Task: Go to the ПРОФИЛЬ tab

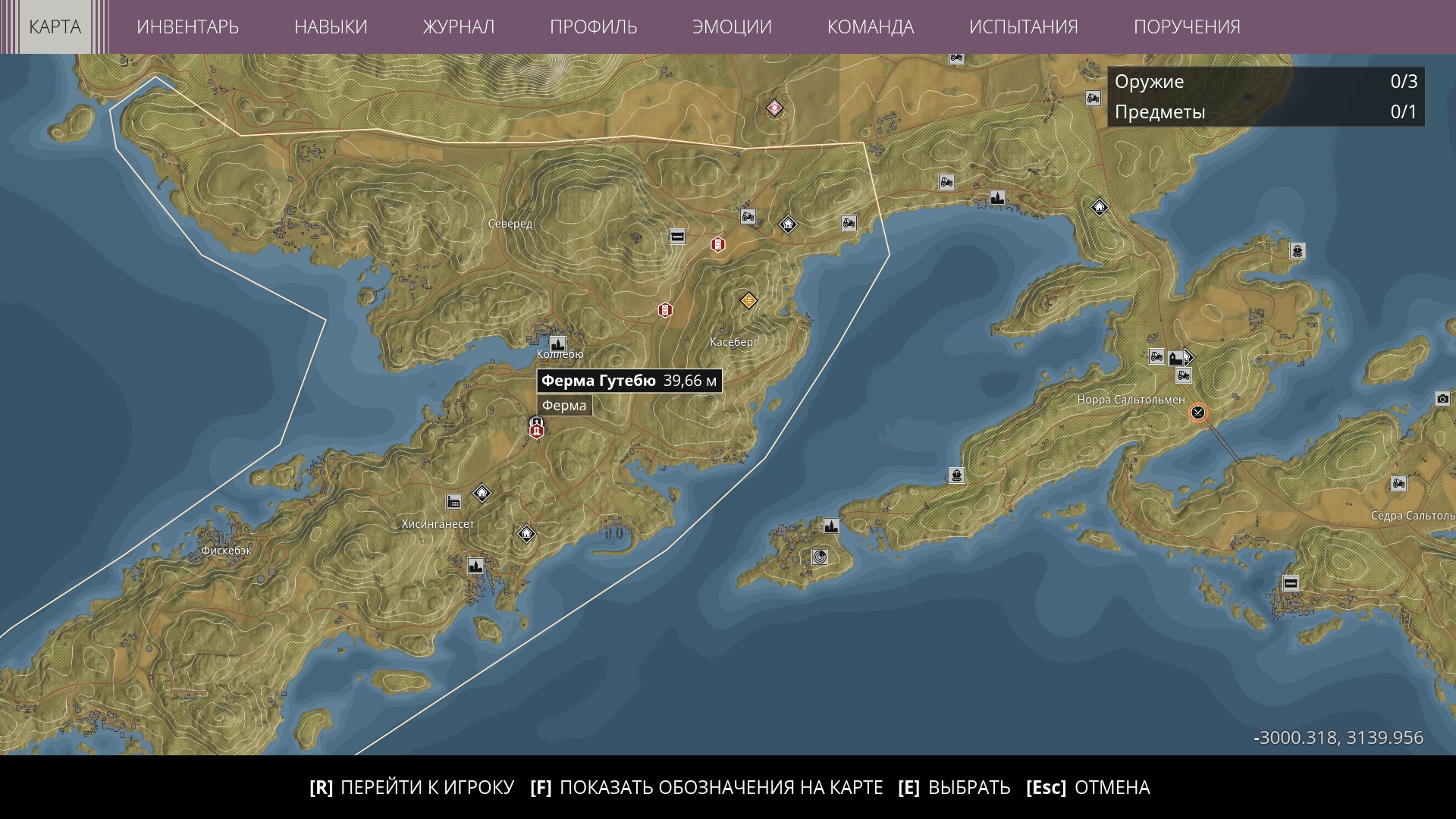Action: pos(593,27)
